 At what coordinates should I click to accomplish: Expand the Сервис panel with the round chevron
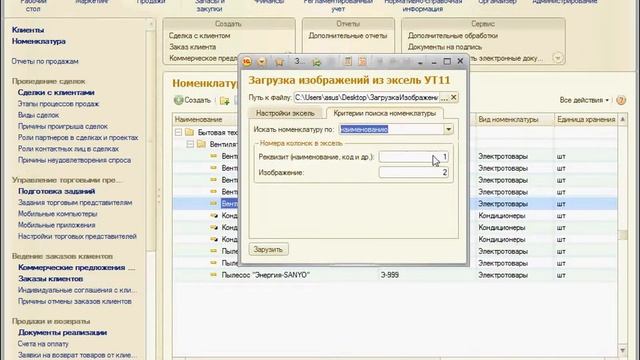coord(558,58)
